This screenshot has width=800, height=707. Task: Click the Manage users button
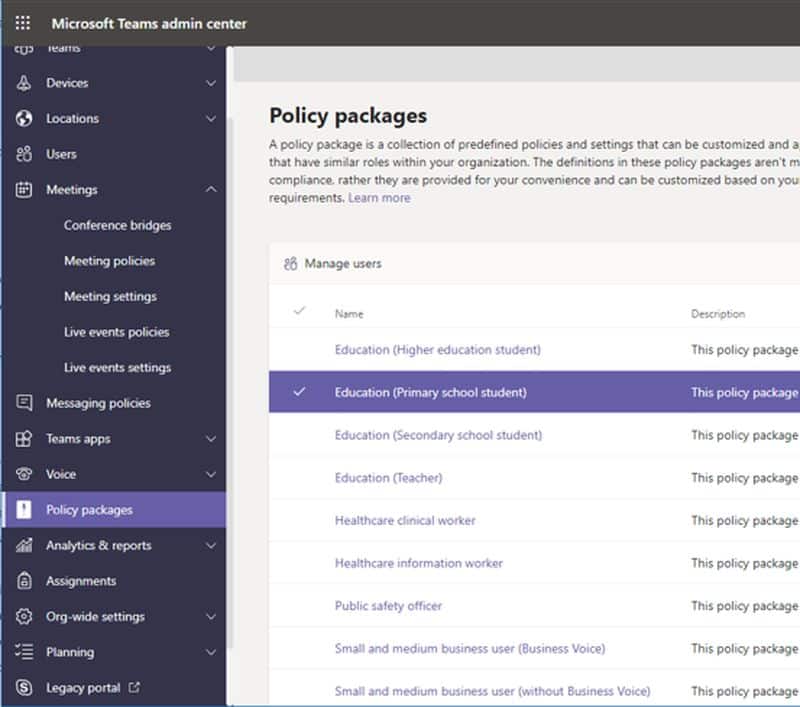click(x=333, y=264)
